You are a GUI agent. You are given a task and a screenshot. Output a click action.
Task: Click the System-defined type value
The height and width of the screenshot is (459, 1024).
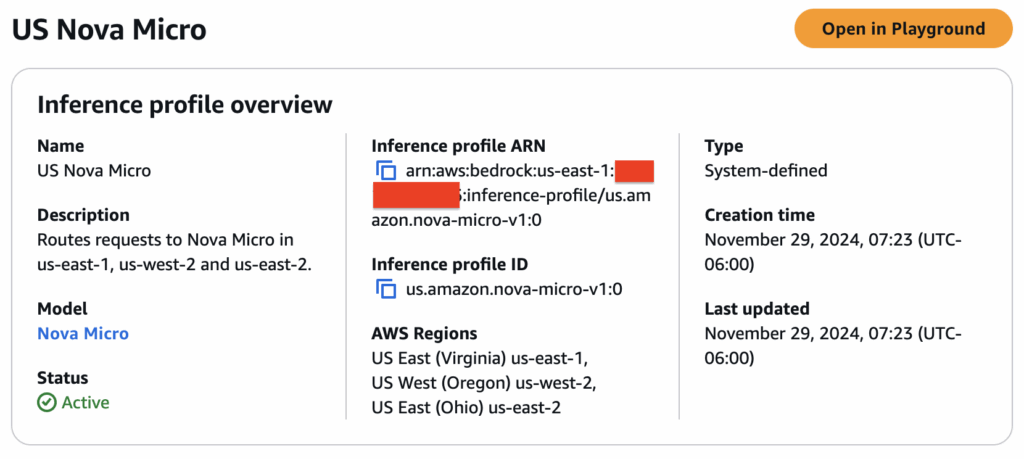[x=766, y=170]
